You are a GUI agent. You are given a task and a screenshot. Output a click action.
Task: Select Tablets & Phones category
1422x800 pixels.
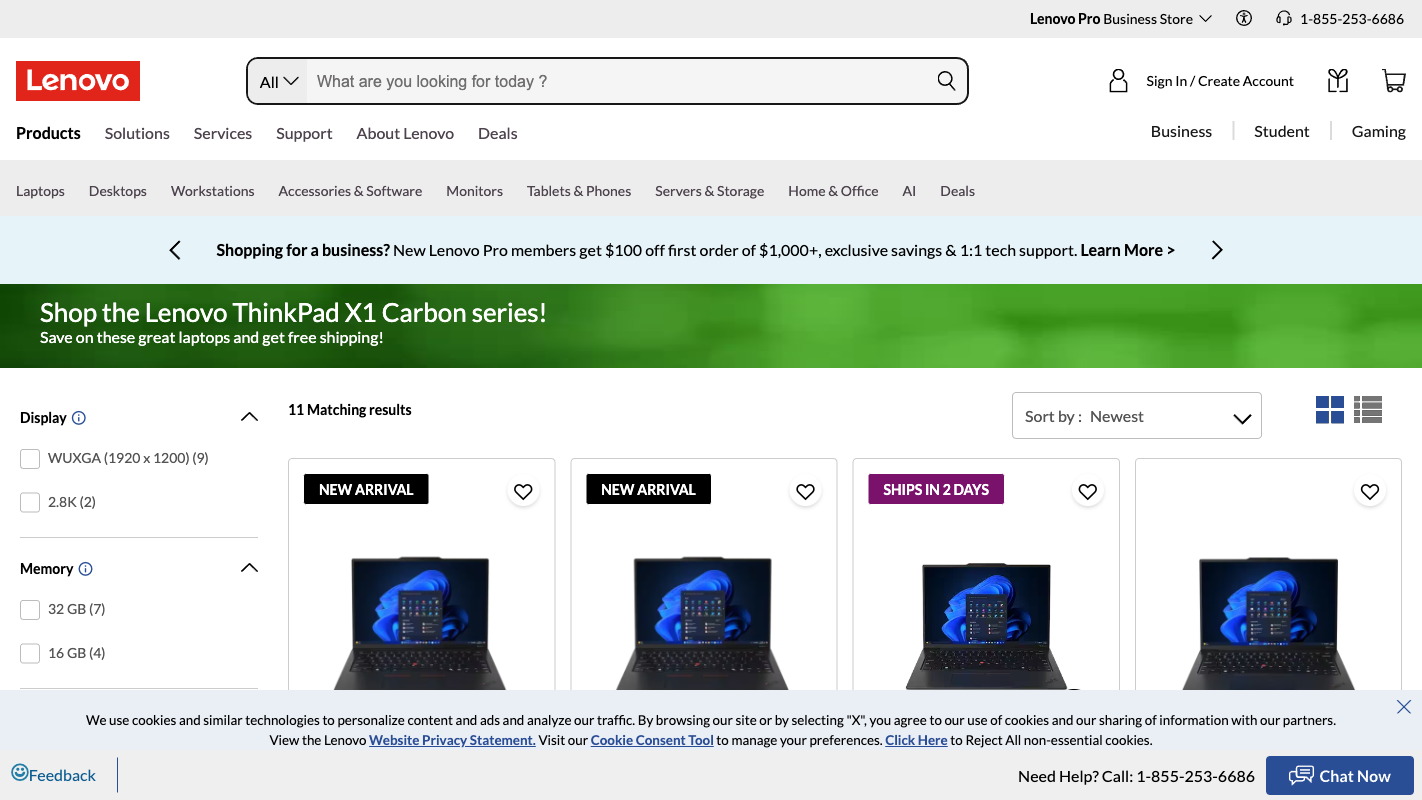pos(579,191)
